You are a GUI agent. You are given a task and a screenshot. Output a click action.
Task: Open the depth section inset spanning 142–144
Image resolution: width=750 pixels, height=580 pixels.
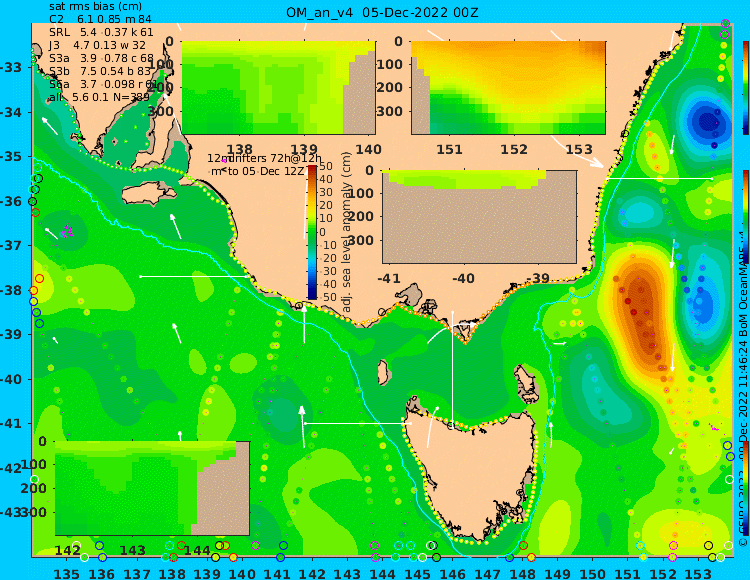coord(152,488)
